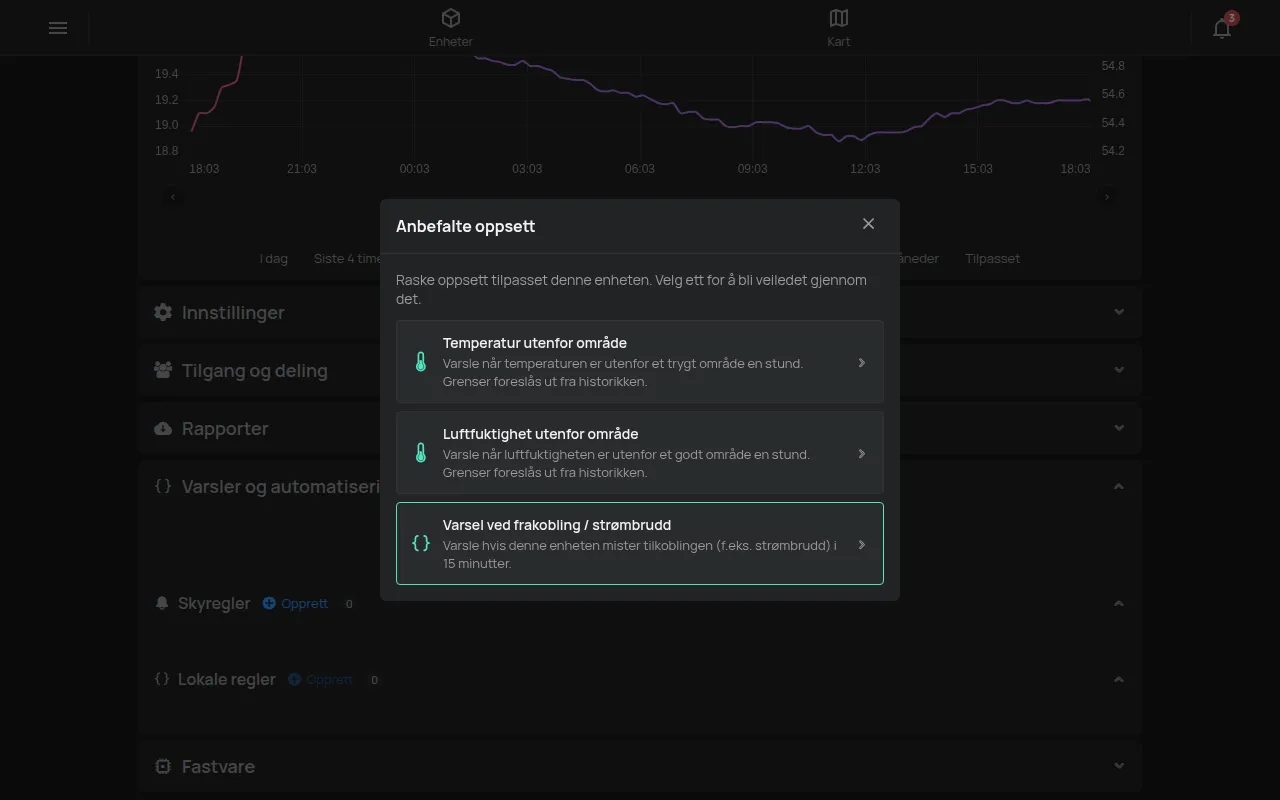Image resolution: width=1280 pixels, height=800 pixels.
Task: Click the chart's right navigation arrow
Action: tap(1107, 197)
